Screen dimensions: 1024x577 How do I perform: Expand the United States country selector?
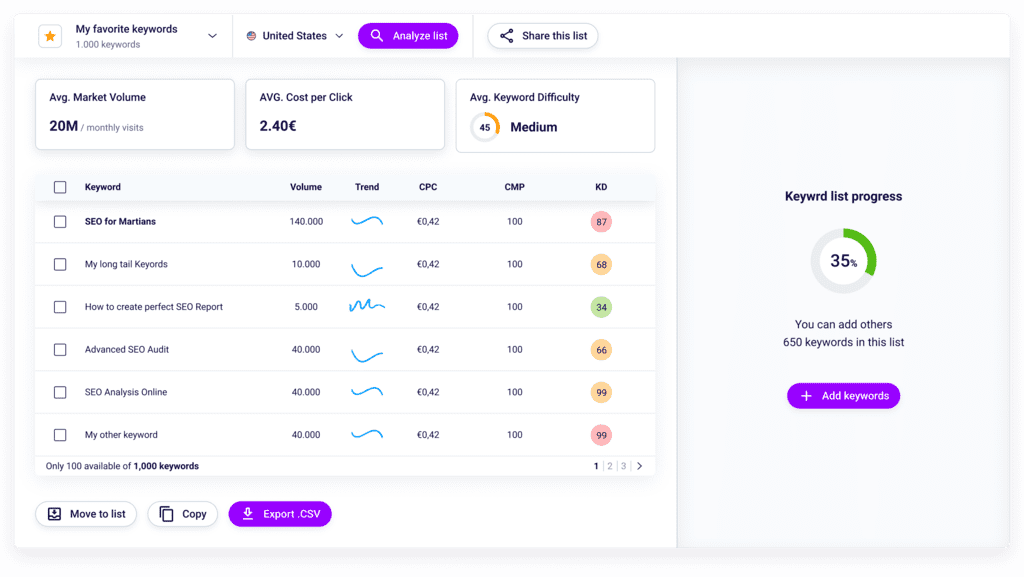(x=338, y=35)
